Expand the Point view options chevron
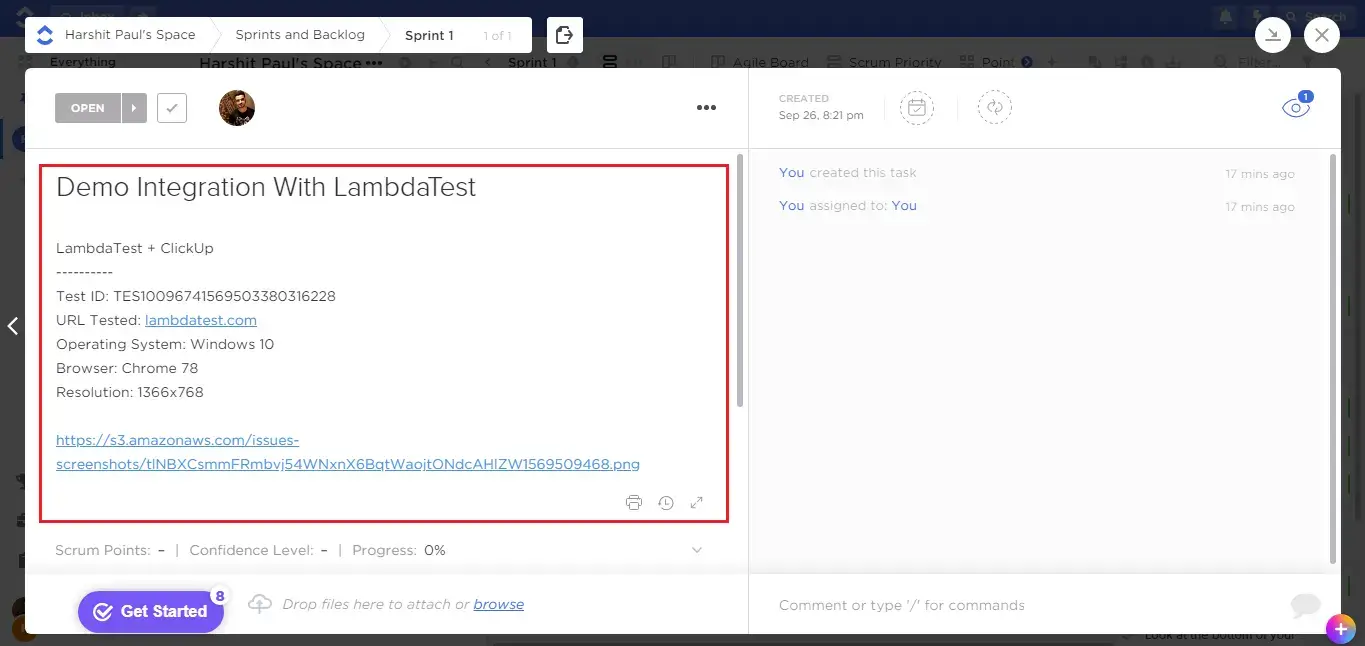This screenshot has width=1365, height=646. pyautogui.click(x=1028, y=61)
